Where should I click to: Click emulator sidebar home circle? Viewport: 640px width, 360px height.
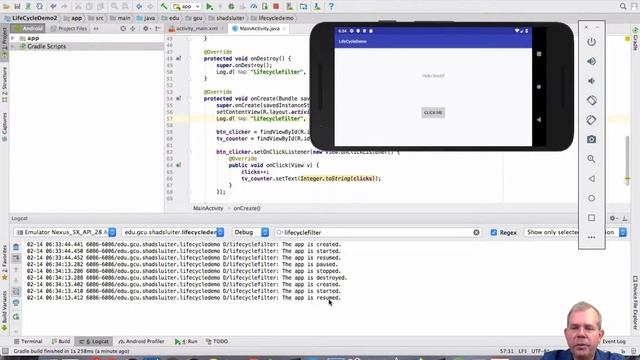tap(591, 198)
